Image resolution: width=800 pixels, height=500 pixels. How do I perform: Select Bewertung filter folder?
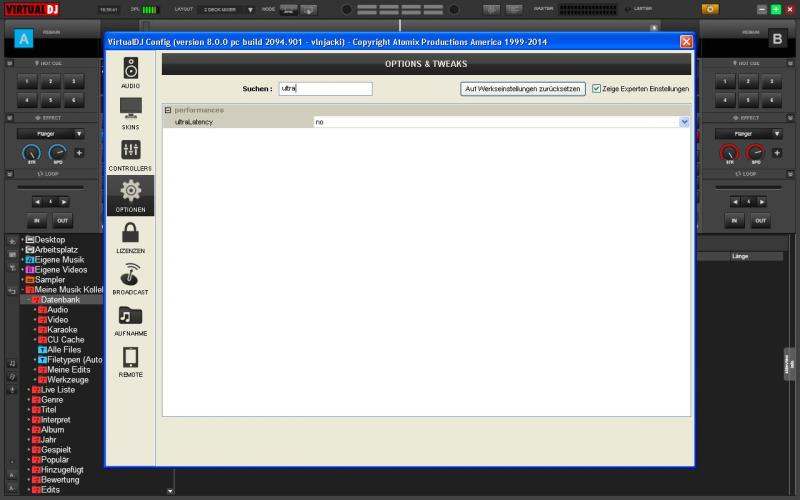click(x=60, y=480)
